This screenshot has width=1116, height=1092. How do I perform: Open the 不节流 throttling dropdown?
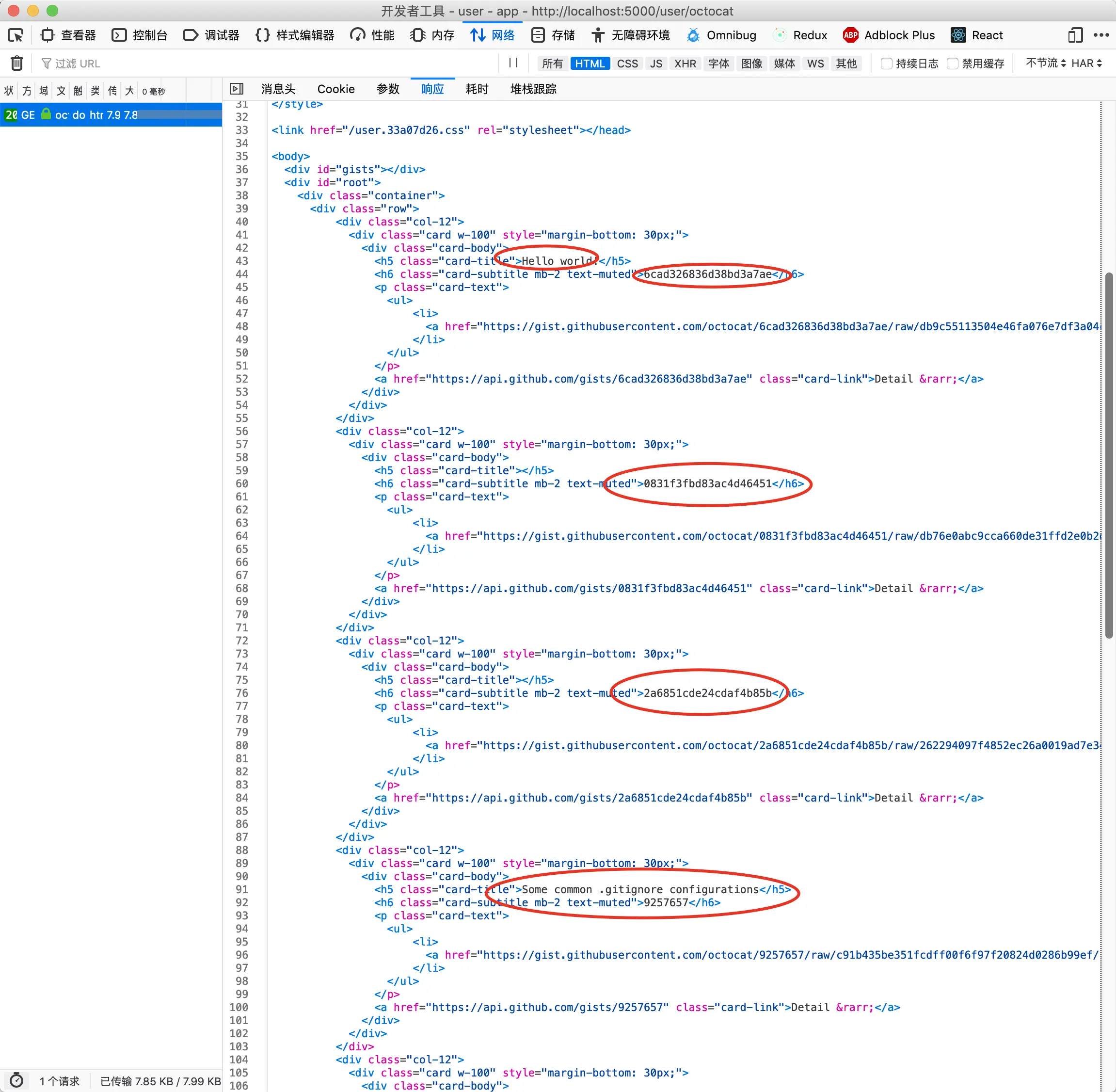(x=1045, y=63)
